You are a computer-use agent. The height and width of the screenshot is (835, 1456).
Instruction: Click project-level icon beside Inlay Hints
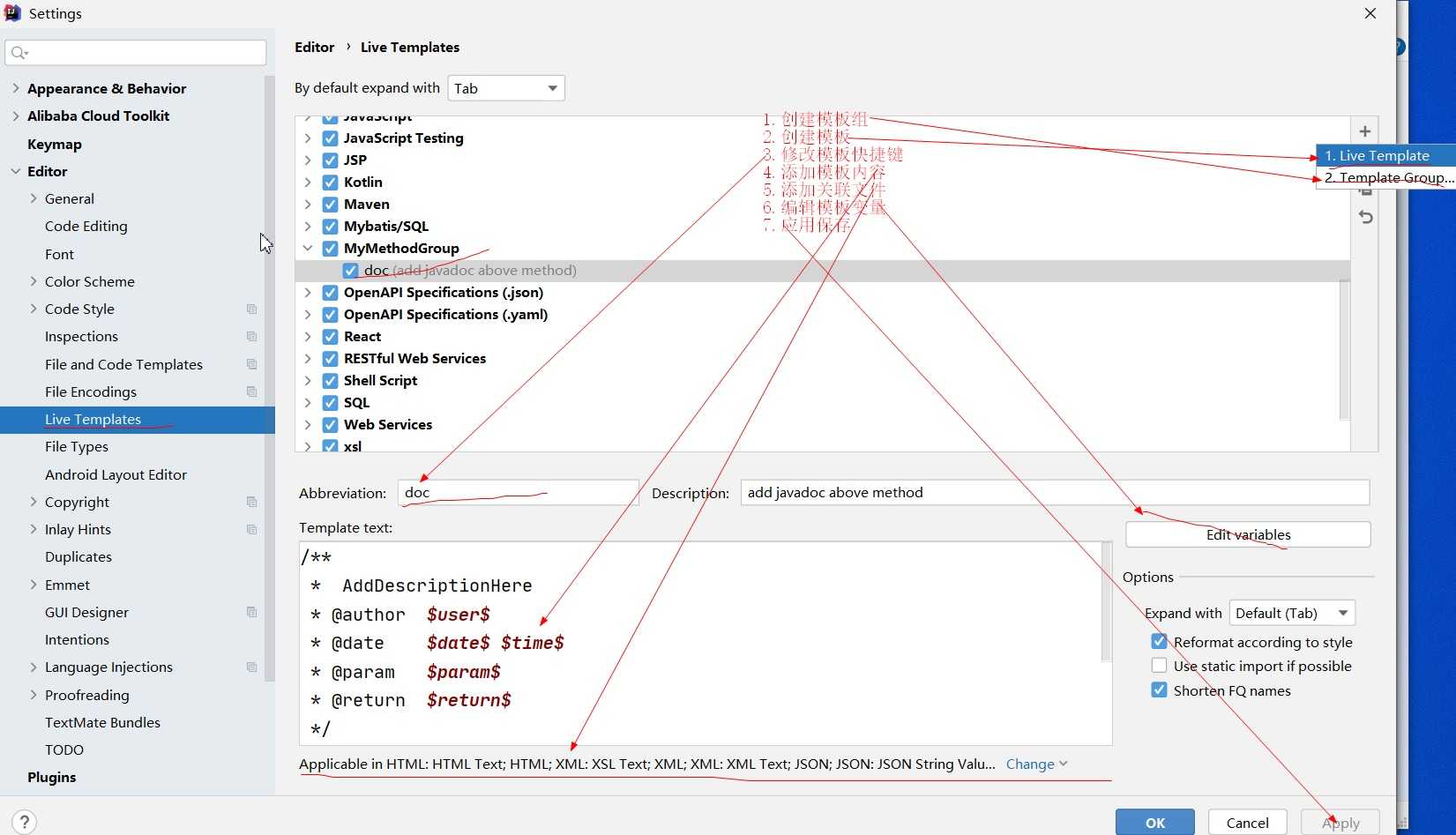click(x=251, y=530)
